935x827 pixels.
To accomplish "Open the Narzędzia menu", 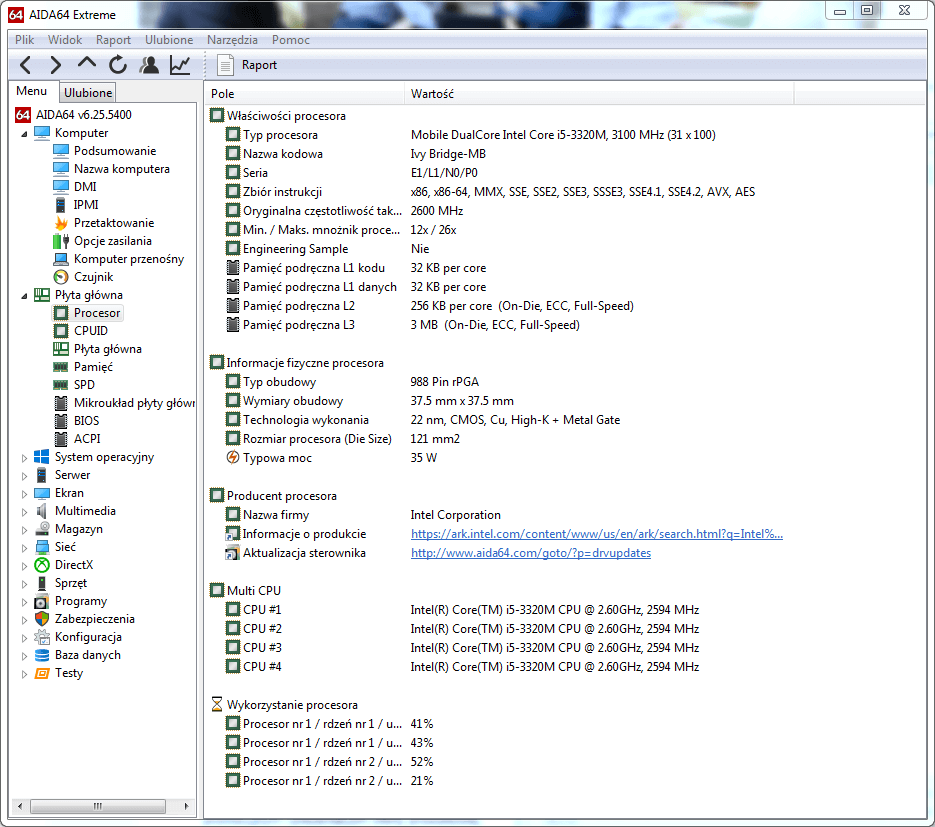I will 232,39.
